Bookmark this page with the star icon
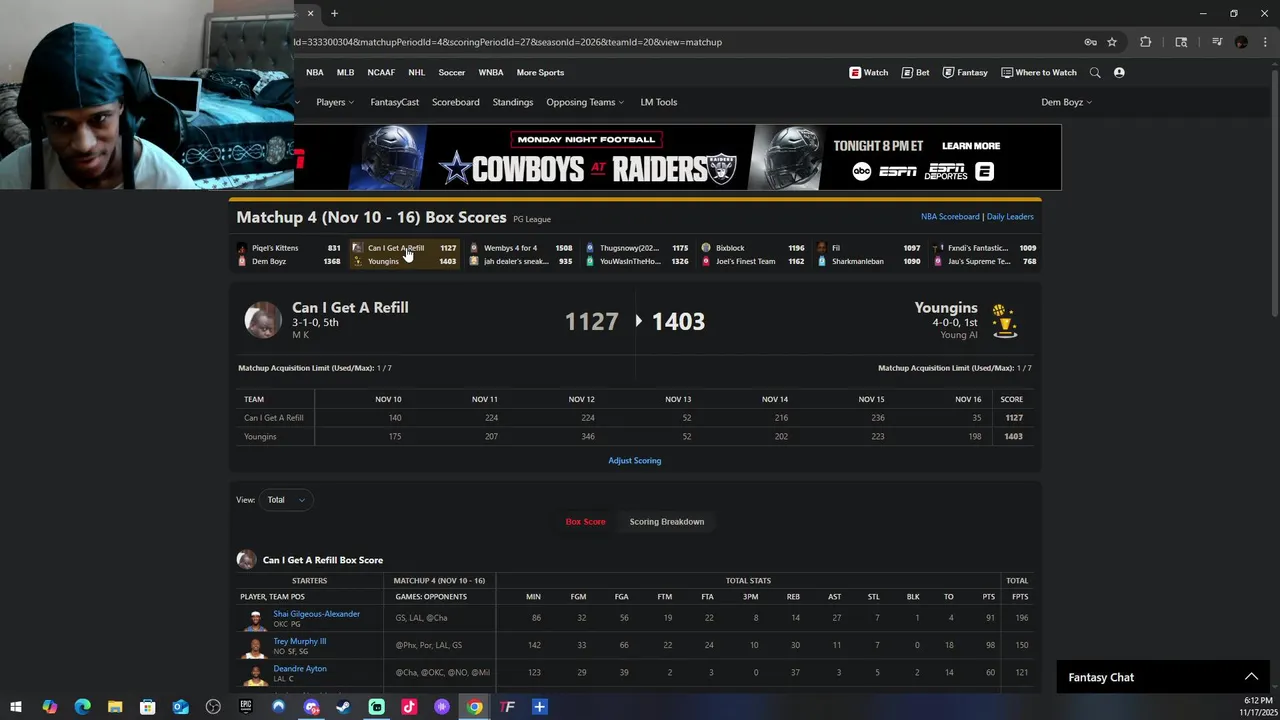The image size is (1280, 720). (x=1111, y=42)
